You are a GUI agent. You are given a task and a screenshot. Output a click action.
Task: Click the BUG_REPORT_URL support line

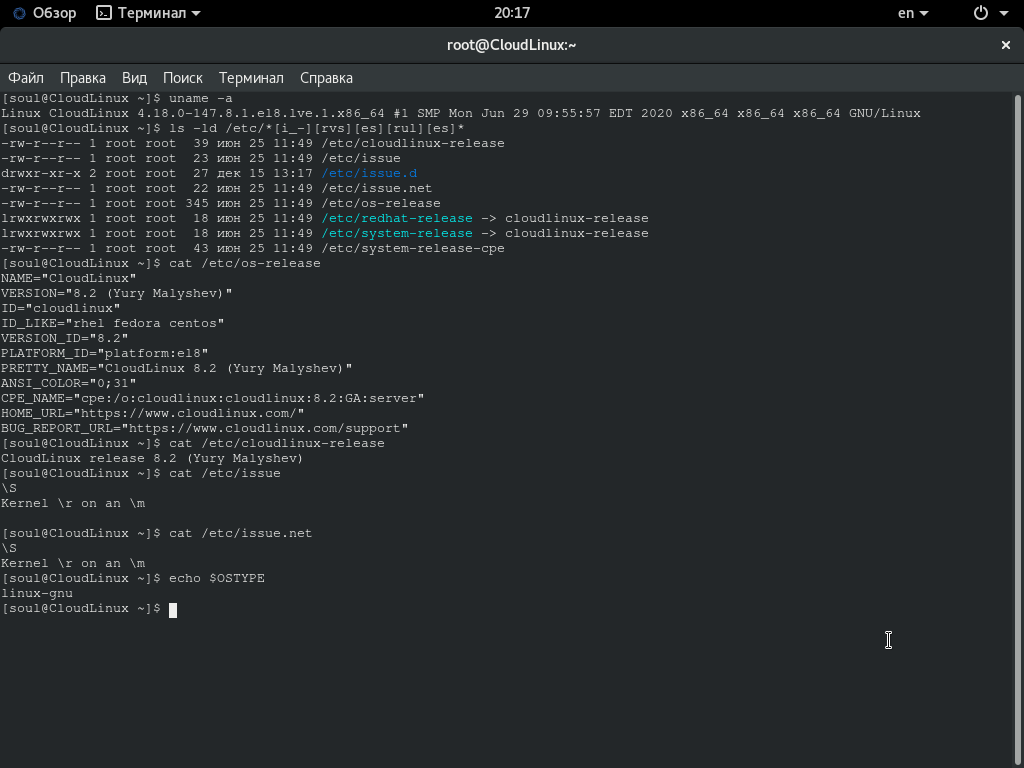[x=204, y=428]
